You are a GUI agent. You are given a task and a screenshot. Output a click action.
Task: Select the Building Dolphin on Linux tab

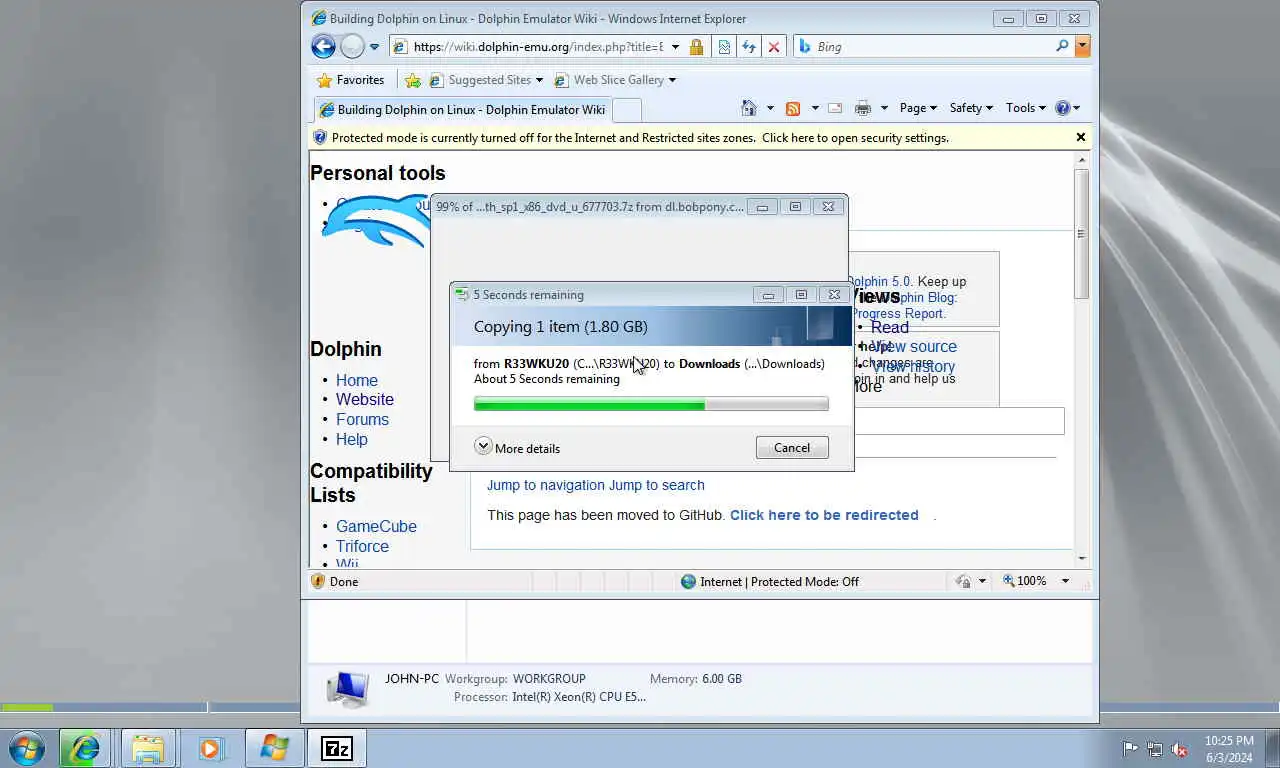[x=462, y=110]
